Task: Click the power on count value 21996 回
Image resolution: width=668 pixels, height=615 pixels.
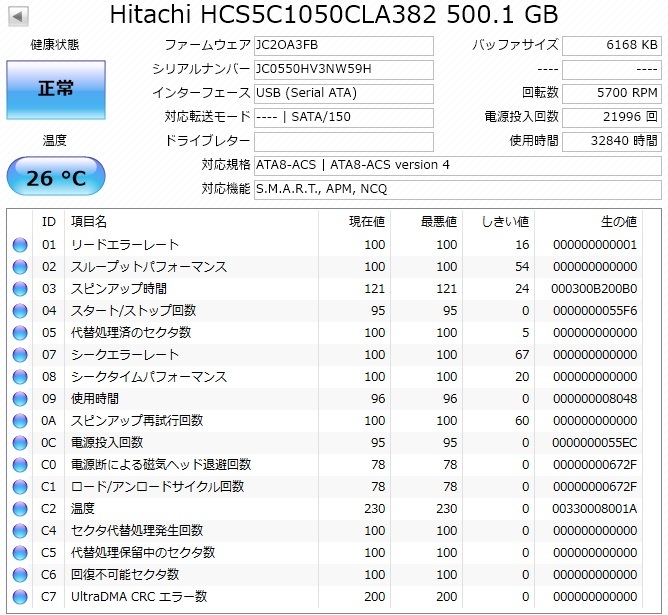Action: pyautogui.click(x=612, y=117)
